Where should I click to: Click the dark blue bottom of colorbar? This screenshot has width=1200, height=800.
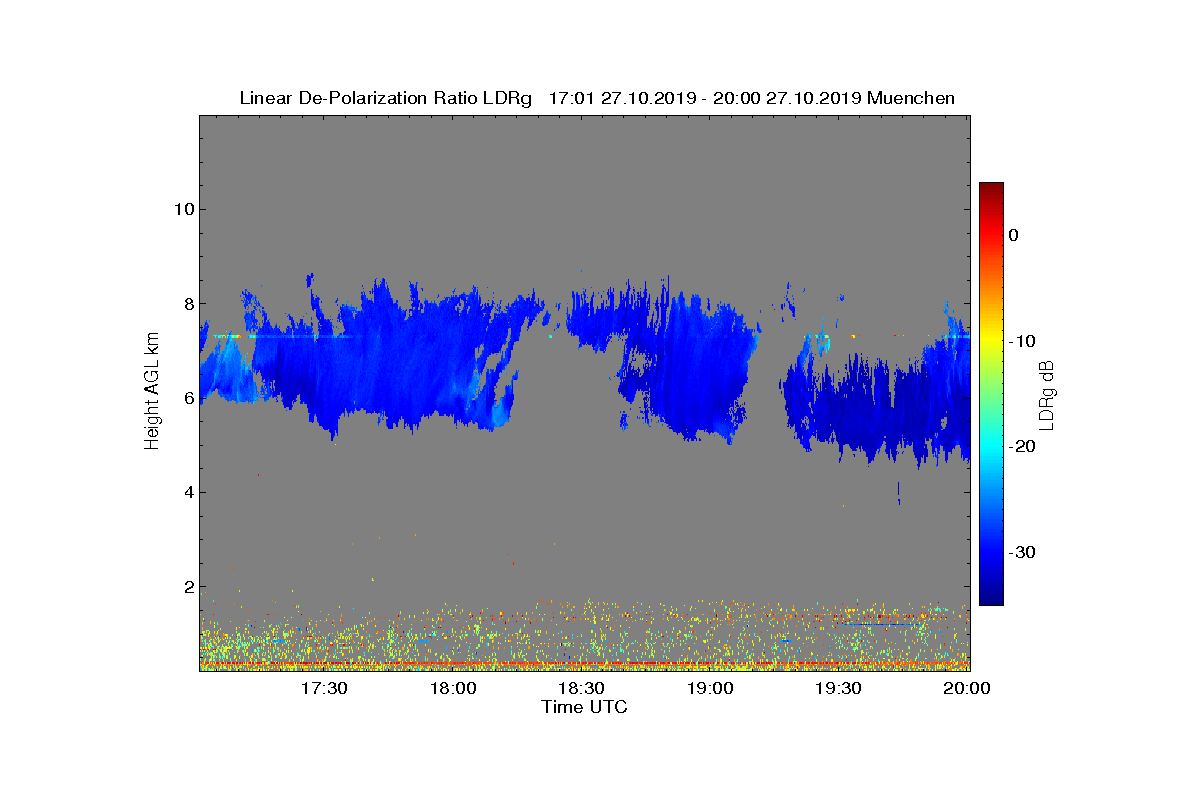click(x=991, y=599)
